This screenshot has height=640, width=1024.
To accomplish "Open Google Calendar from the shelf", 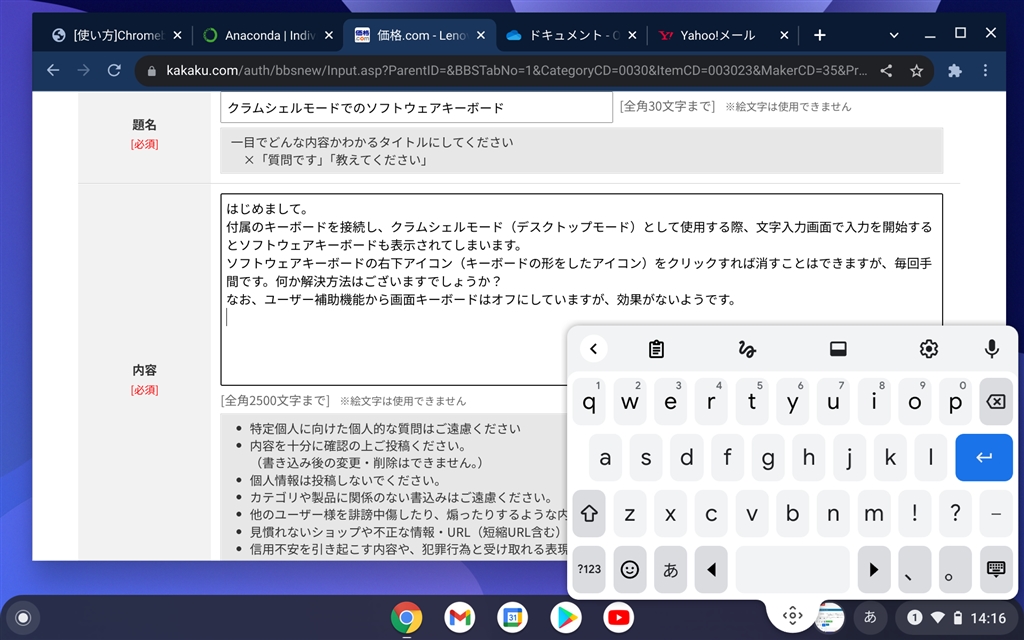I will (x=513, y=618).
